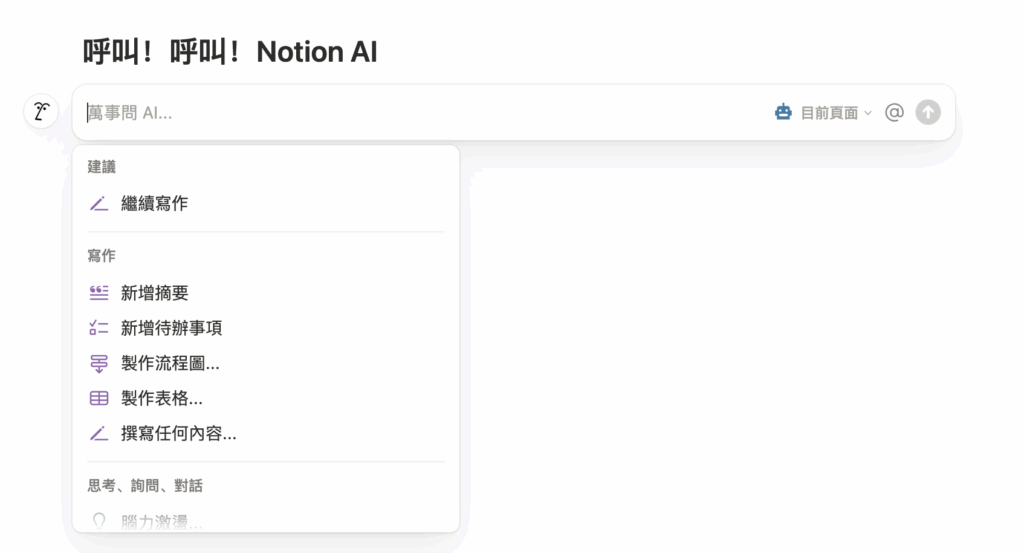Screen dimensions: 1024x553
Task: Select 撰寫任何內容... from the list
Action: [178, 434]
